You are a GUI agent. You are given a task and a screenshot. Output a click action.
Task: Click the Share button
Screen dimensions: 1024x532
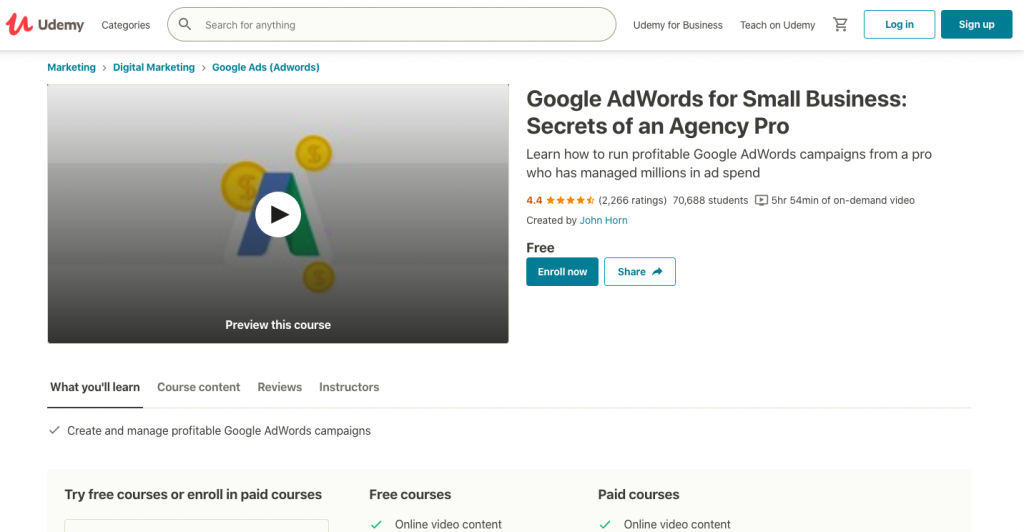tap(639, 272)
